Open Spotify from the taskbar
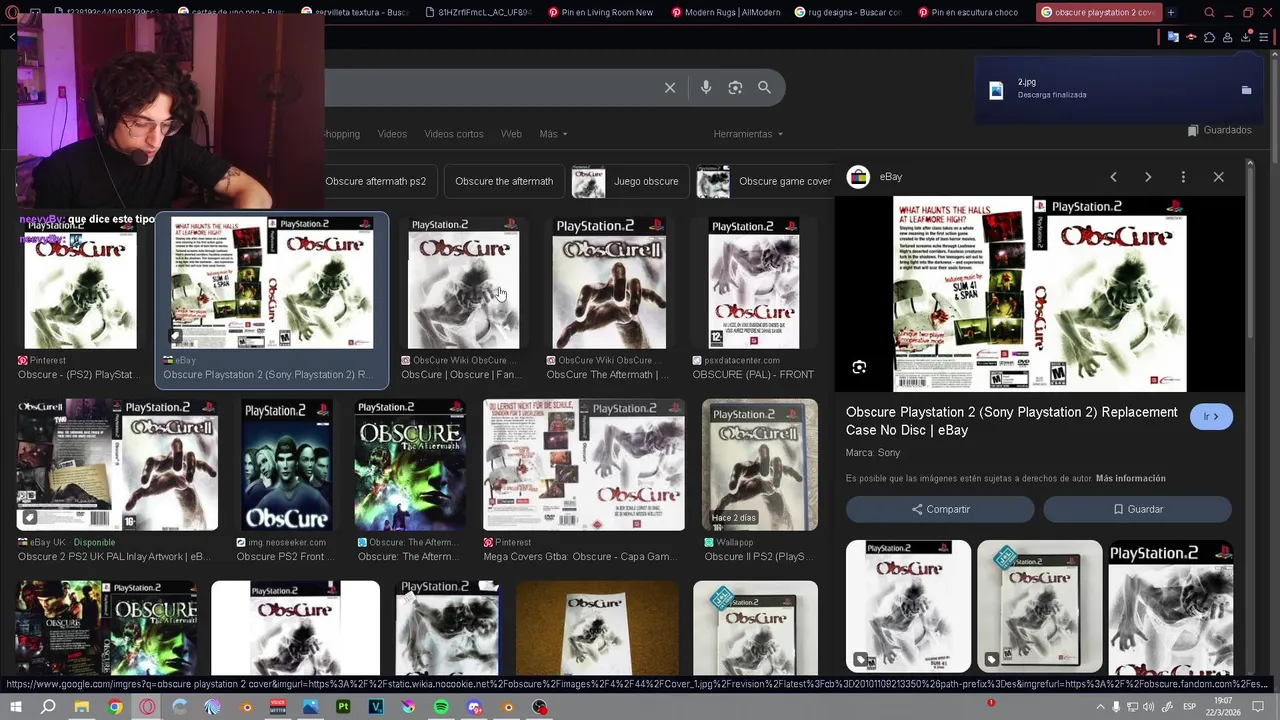This screenshot has width=1280, height=720. [x=441, y=707]
